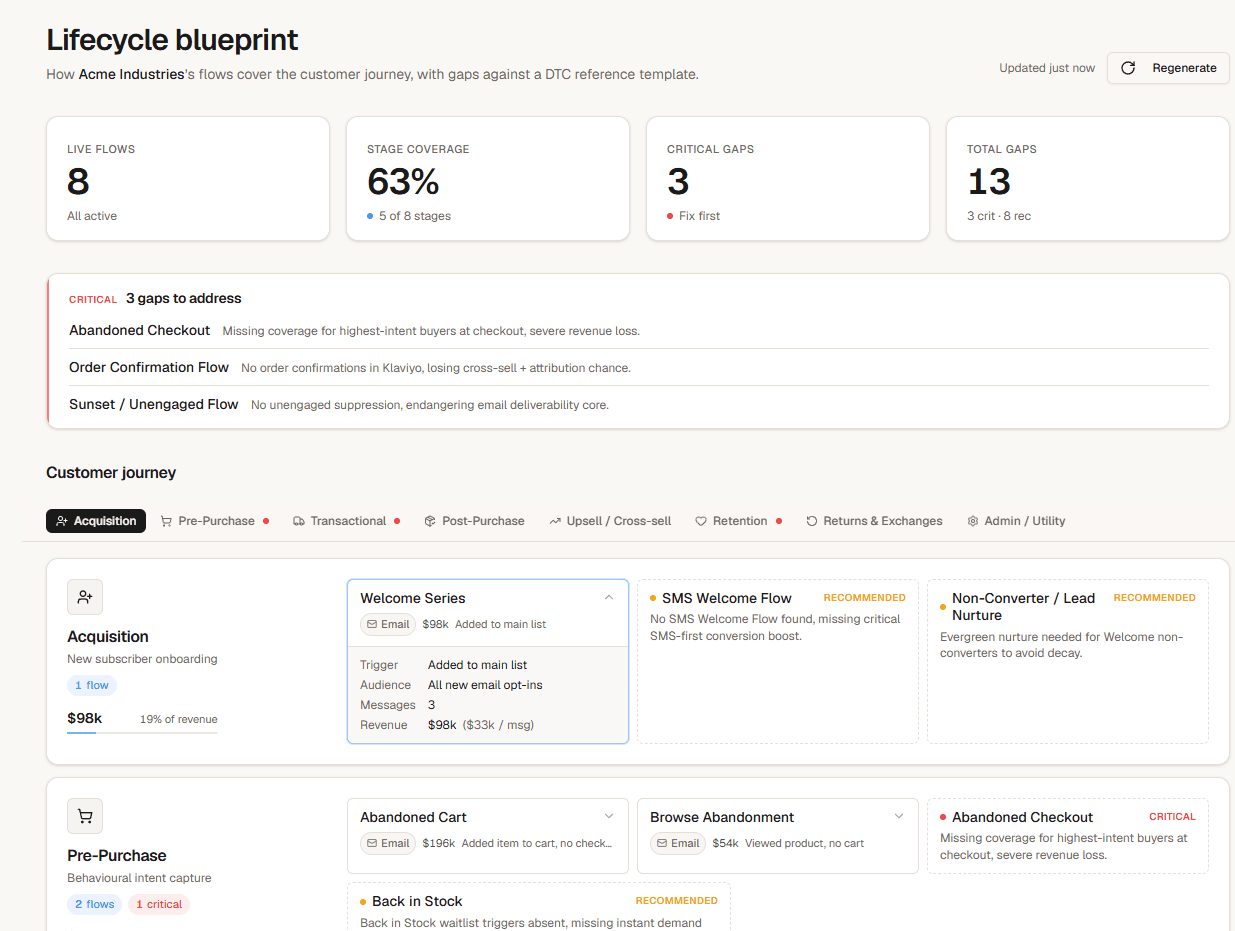Open the SMS Welcome Flow recommended gap card
Viewport: 1235px width, 931px height.
click(778, 661)
